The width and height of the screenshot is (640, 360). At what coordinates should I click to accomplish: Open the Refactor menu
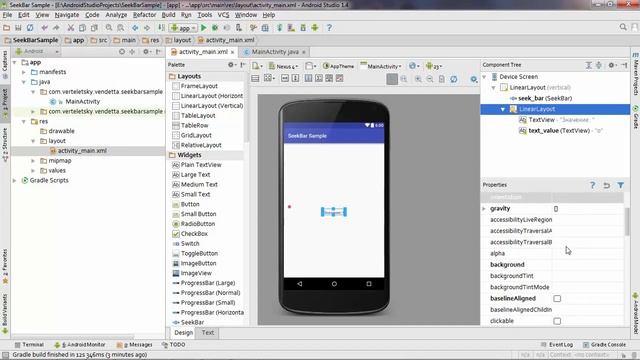144,15
